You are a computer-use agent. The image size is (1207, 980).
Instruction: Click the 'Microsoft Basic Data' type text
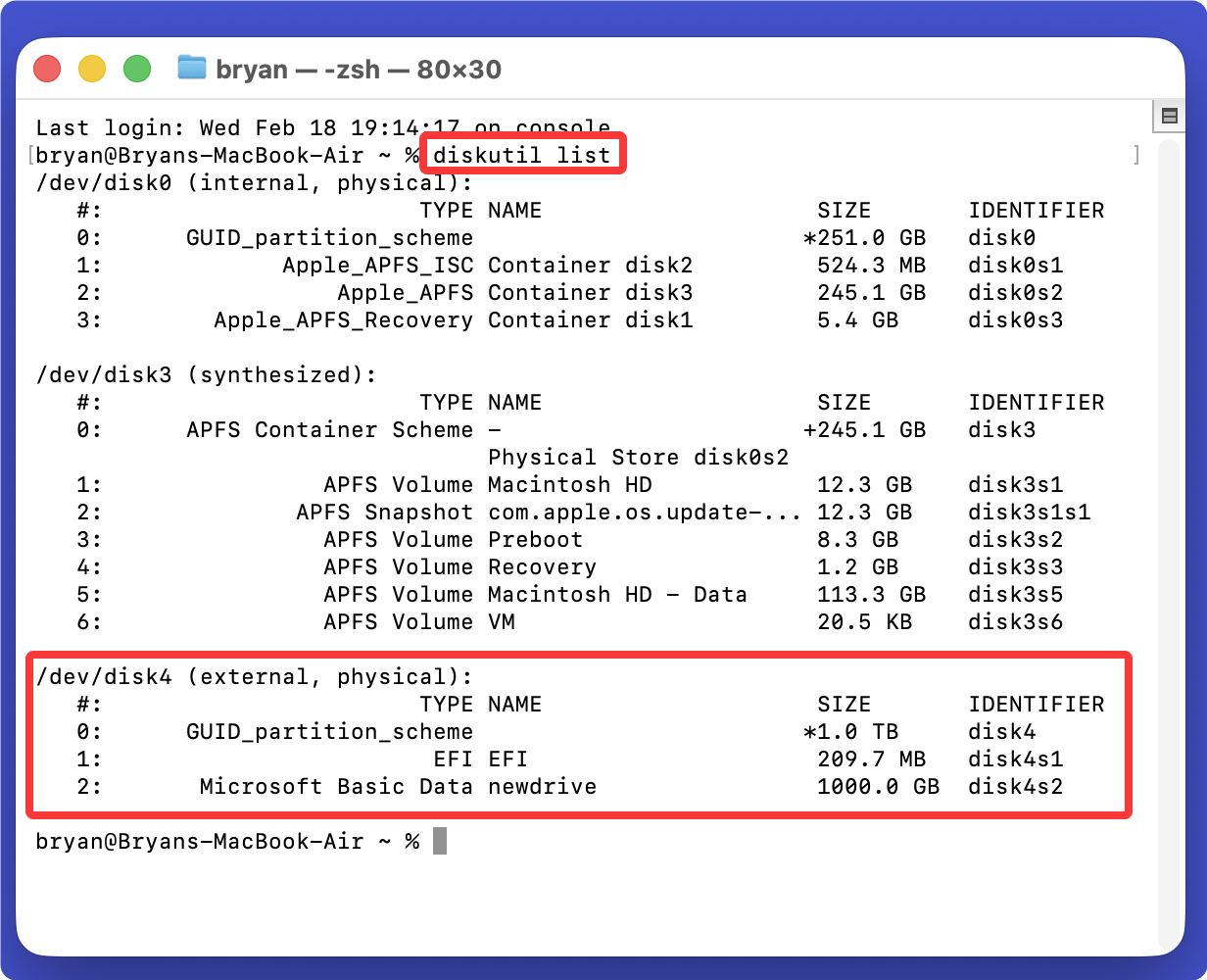tap(336, 786)
